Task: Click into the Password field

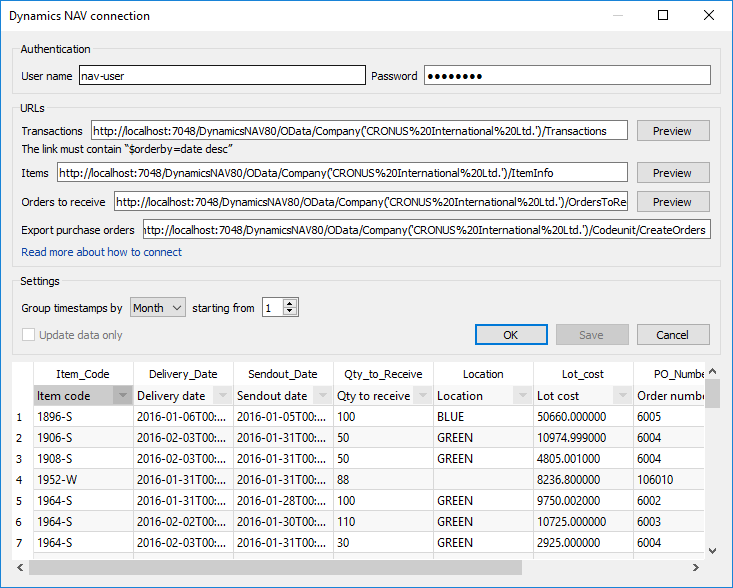Action: coord(566,76)
